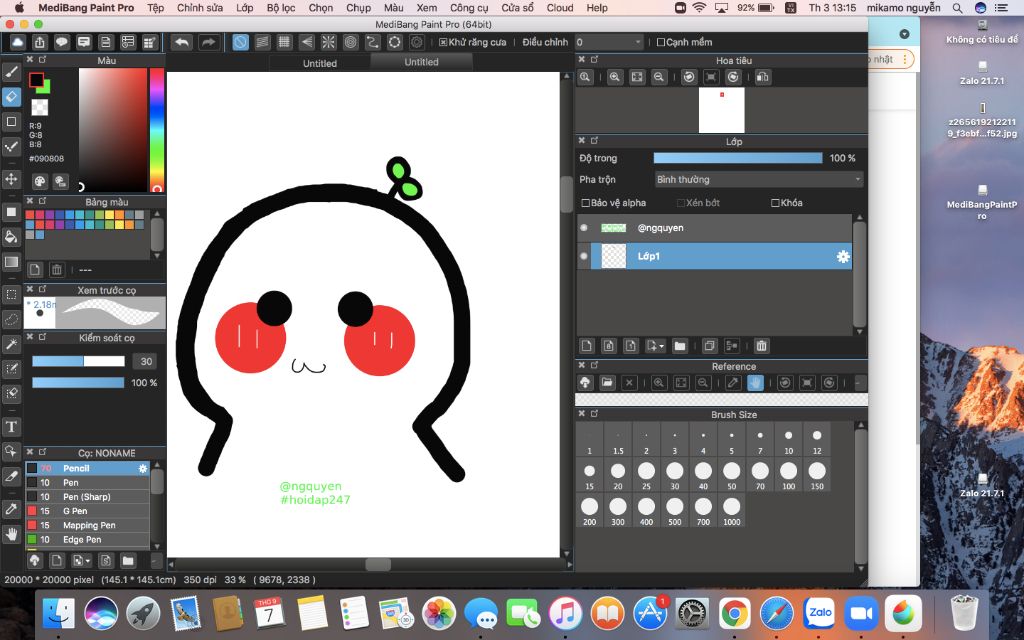This screenshot has width=1024, height=640.
Task: Click the Undo arrow in the toolbar
Action: pos(181,42)
